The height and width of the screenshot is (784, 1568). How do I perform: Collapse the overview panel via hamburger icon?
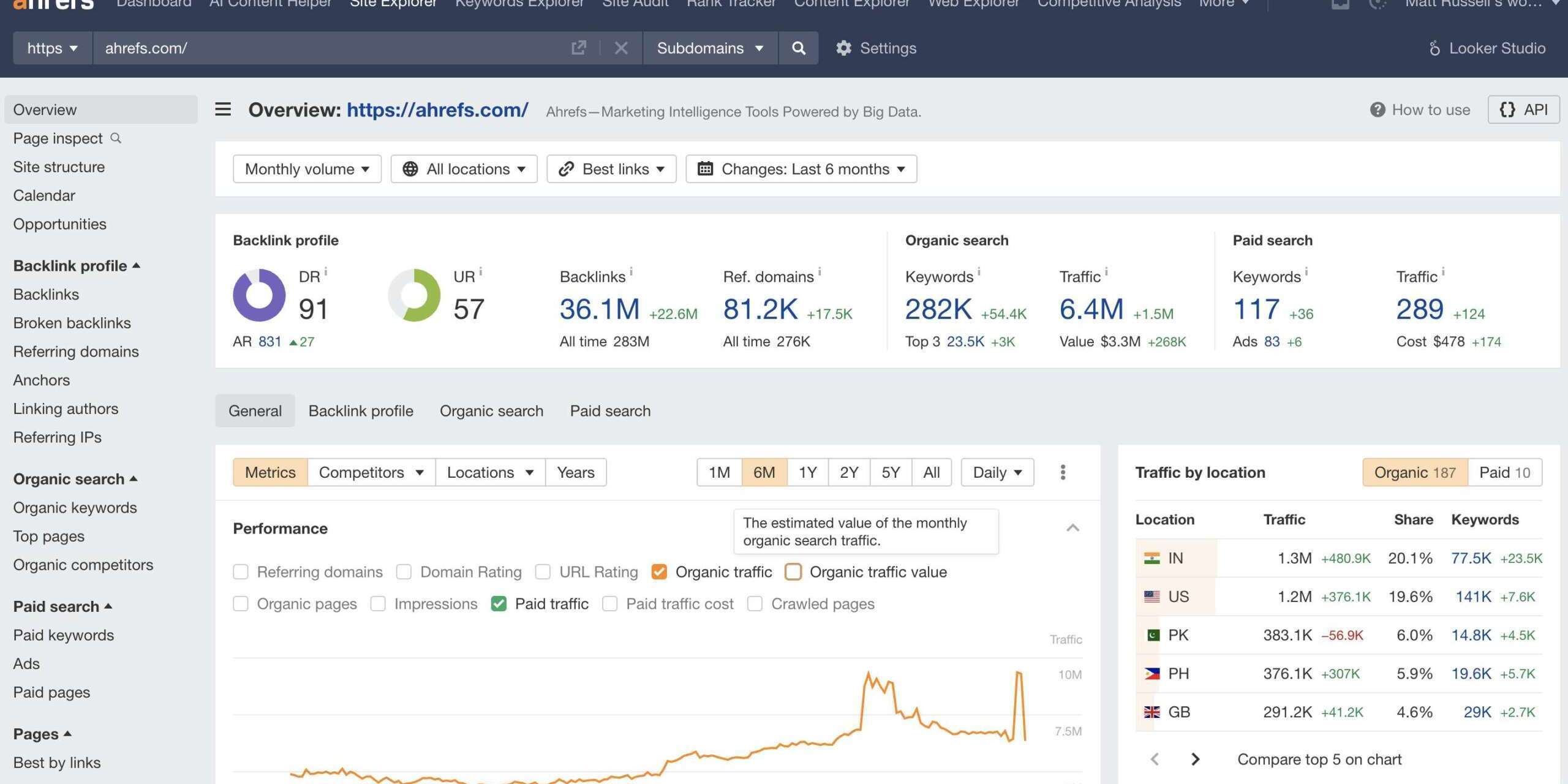[222, 109]
